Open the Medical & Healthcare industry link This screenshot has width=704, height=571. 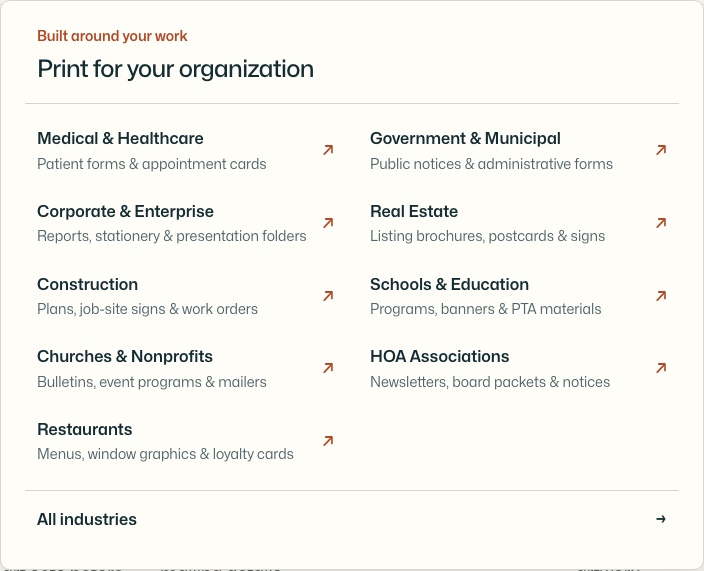pyautogui.click(x=185, y=151)
